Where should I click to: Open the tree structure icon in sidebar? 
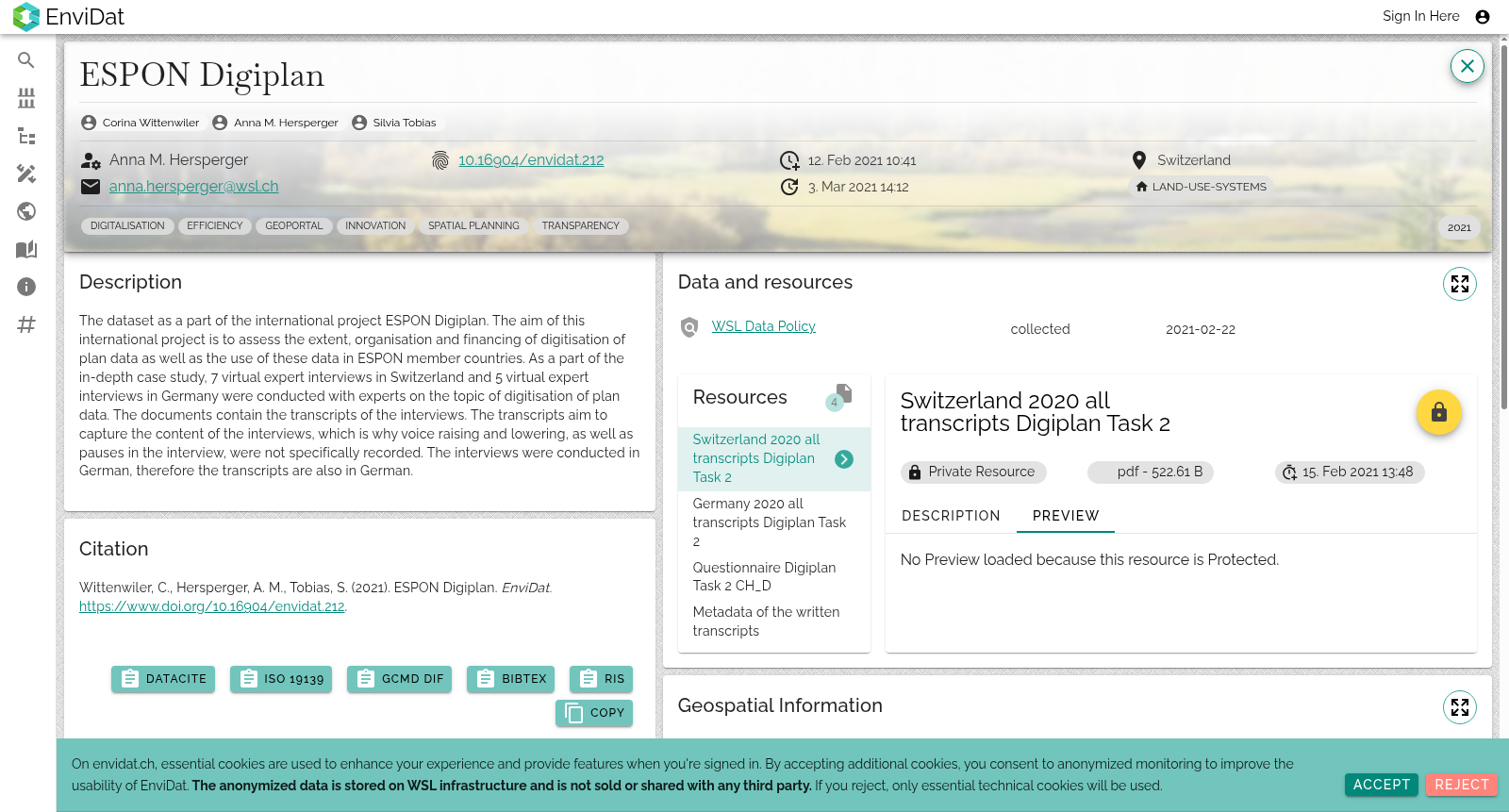26,136
